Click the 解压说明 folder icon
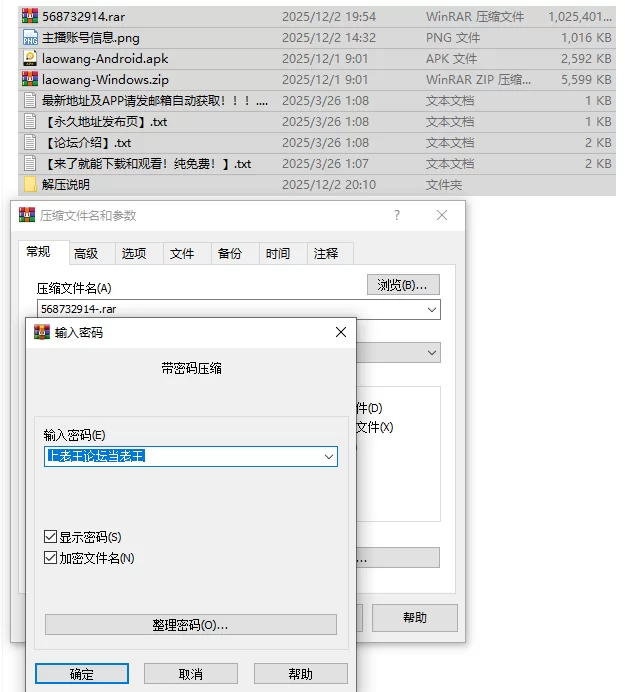 coord(30,184)
